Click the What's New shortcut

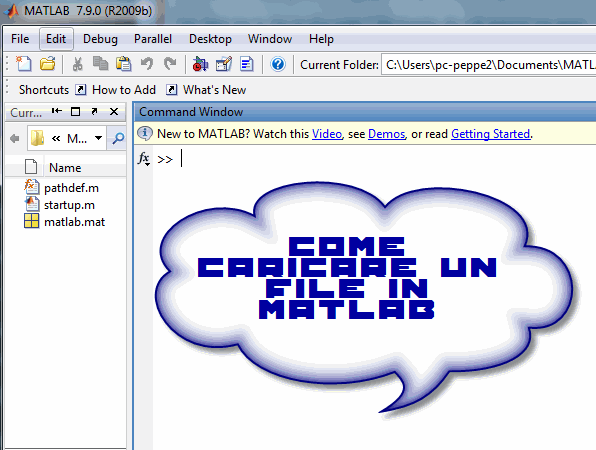pos(214,90)
